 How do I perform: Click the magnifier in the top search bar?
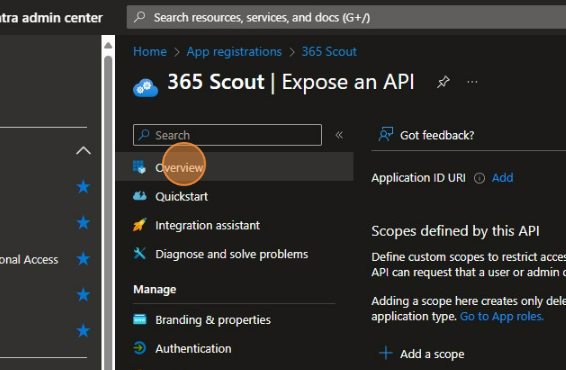tap(140, 17)
